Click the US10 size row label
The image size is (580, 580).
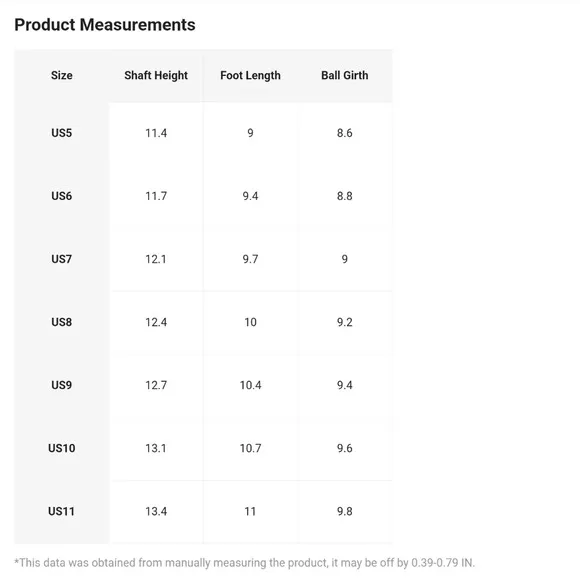click(x=62, y=448)
